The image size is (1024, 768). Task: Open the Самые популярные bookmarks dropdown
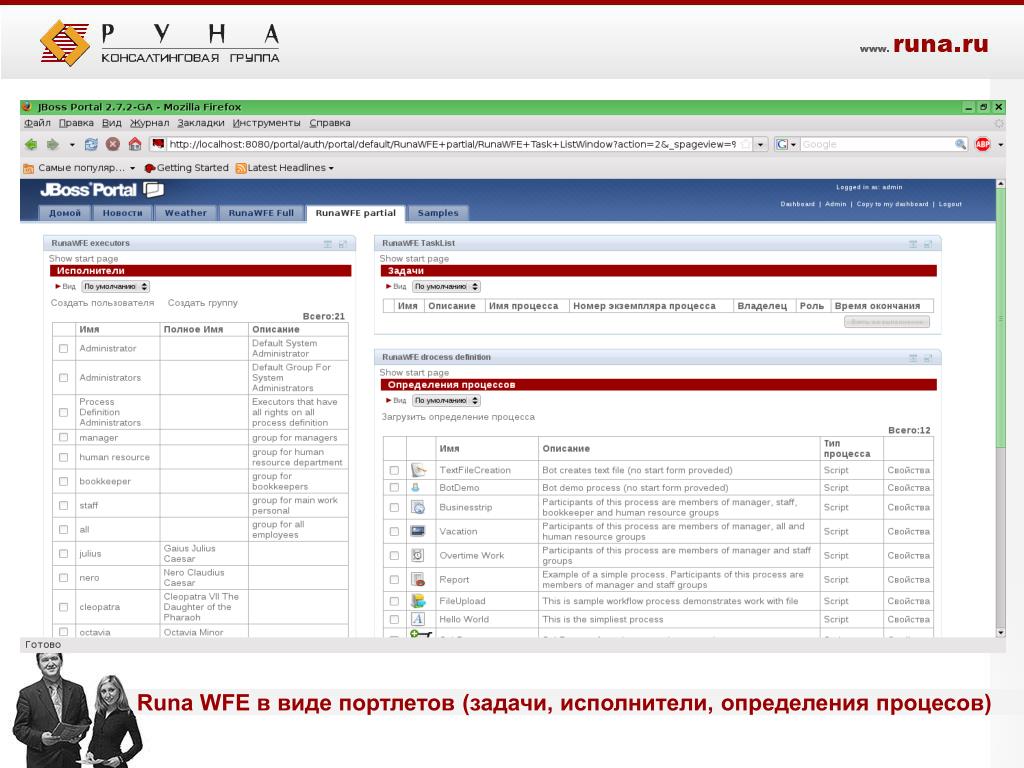tap(133, 168)
